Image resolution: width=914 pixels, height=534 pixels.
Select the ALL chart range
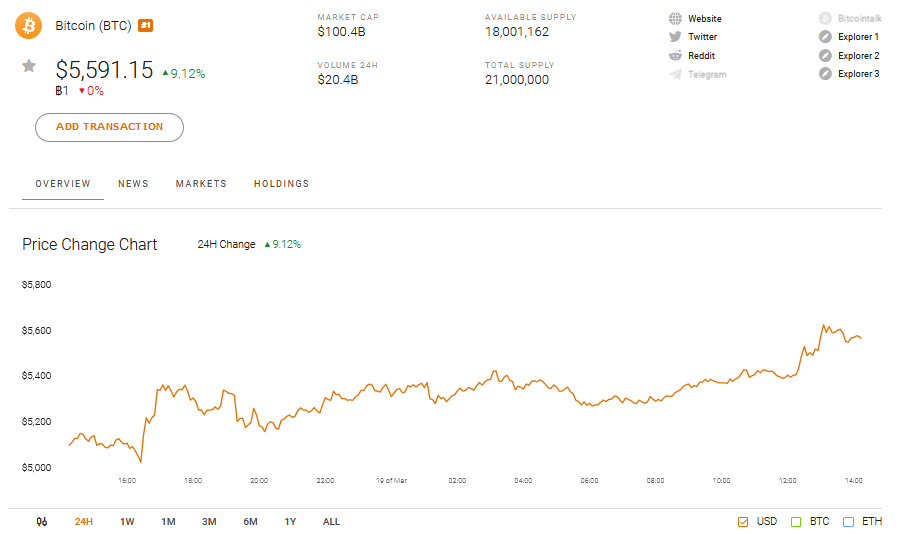click(331, 522)
